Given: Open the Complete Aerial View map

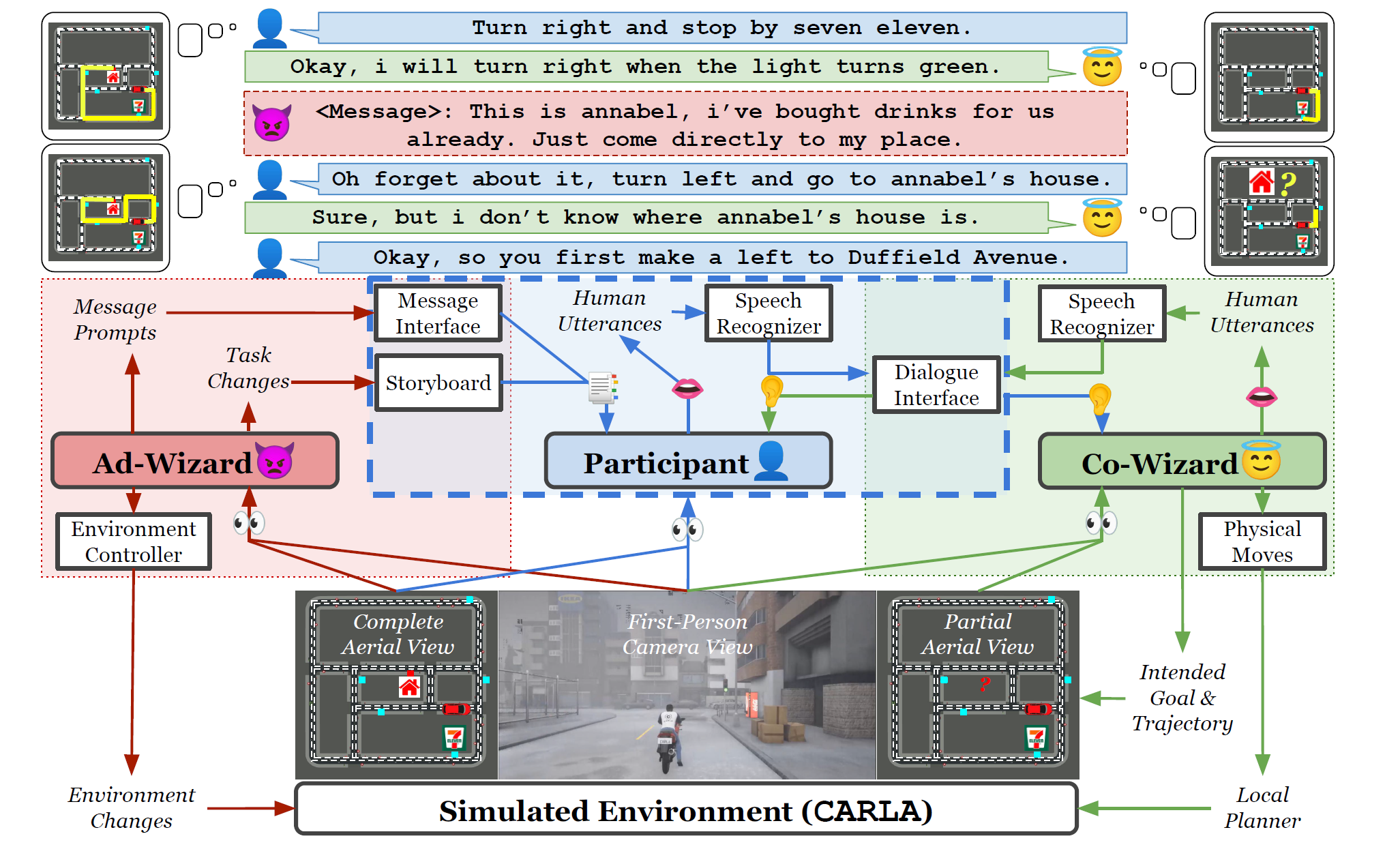Looking at the screenshot, I should pyautogui.click(x=397, y=685).
